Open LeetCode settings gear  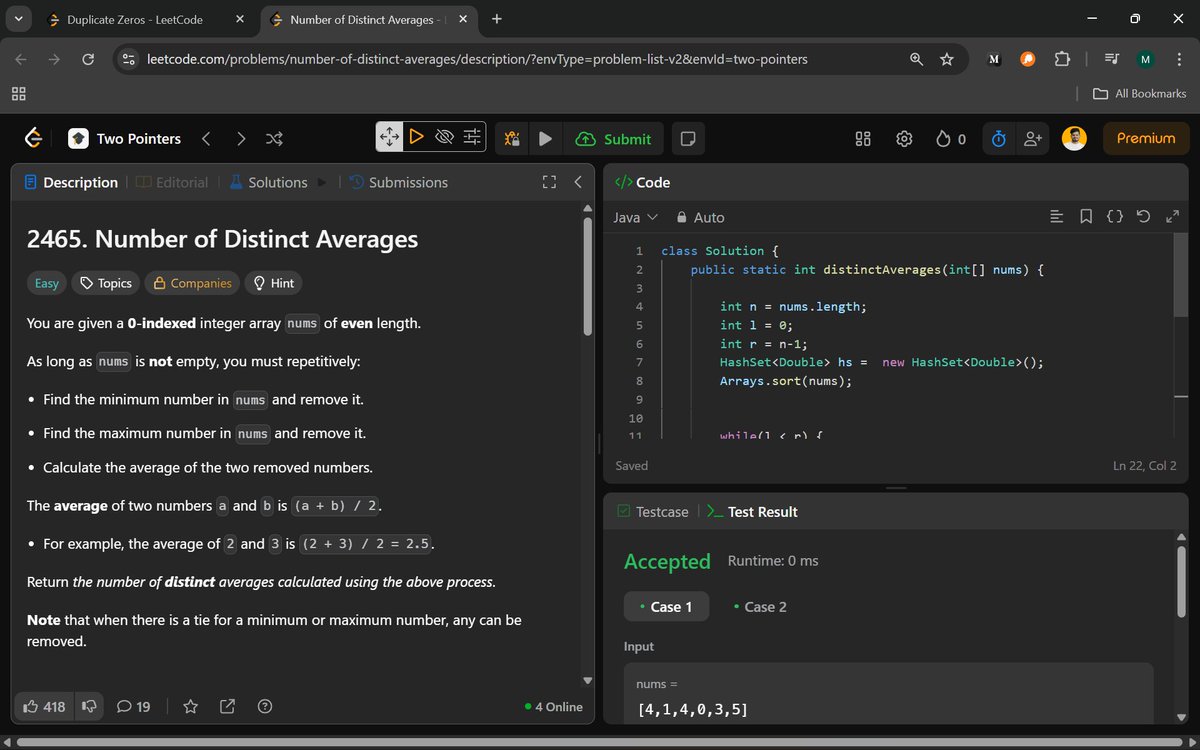(904, 139)
